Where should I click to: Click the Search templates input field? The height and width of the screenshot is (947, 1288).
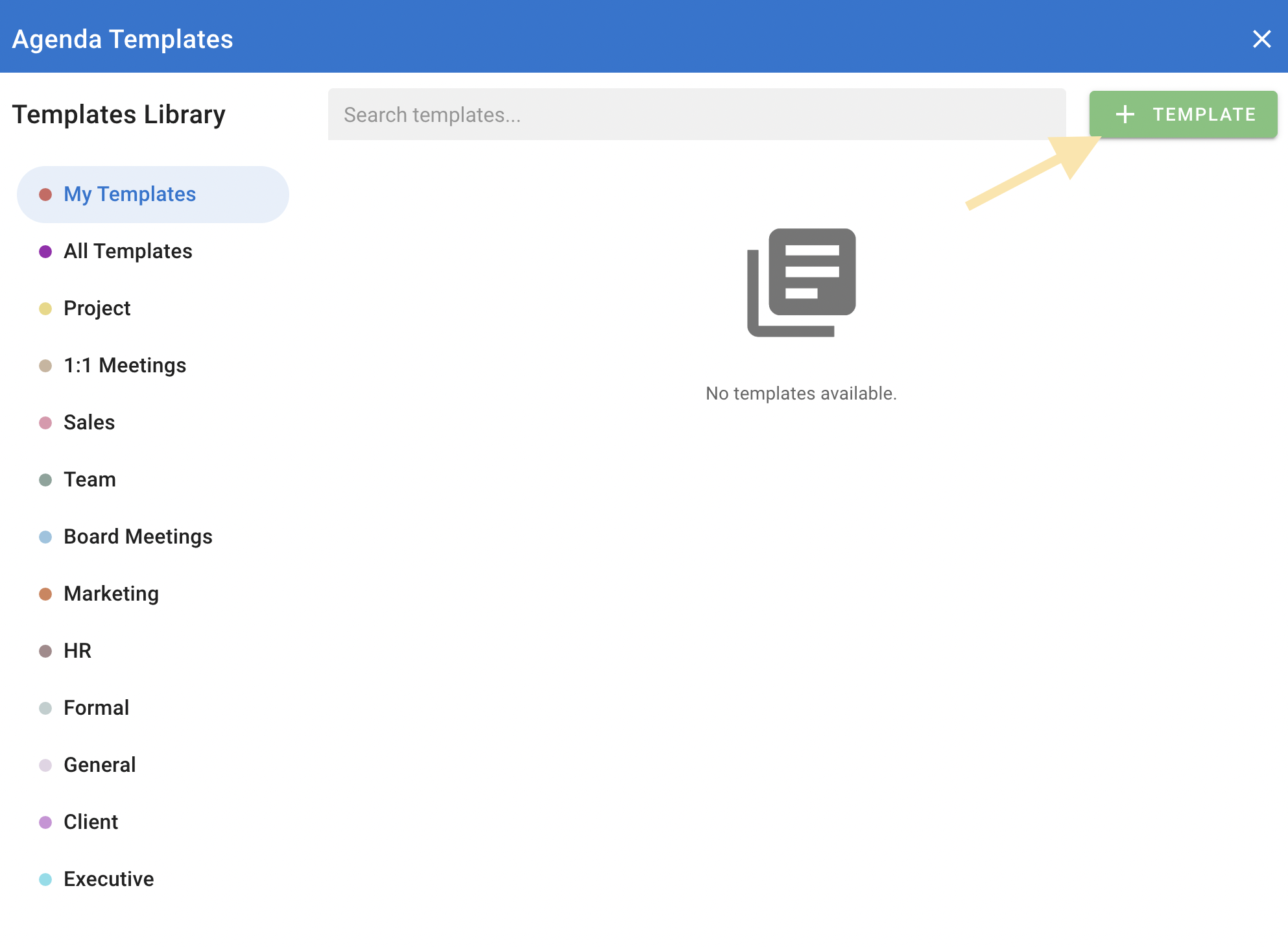click(697, 115)
